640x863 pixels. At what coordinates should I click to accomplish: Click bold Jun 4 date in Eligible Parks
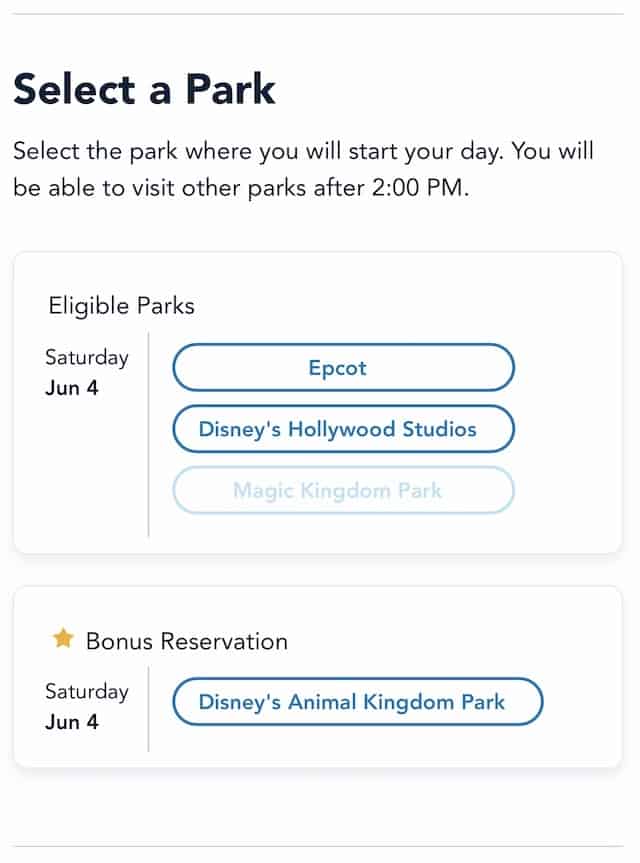pyautogui.click(x=72, y=388)
